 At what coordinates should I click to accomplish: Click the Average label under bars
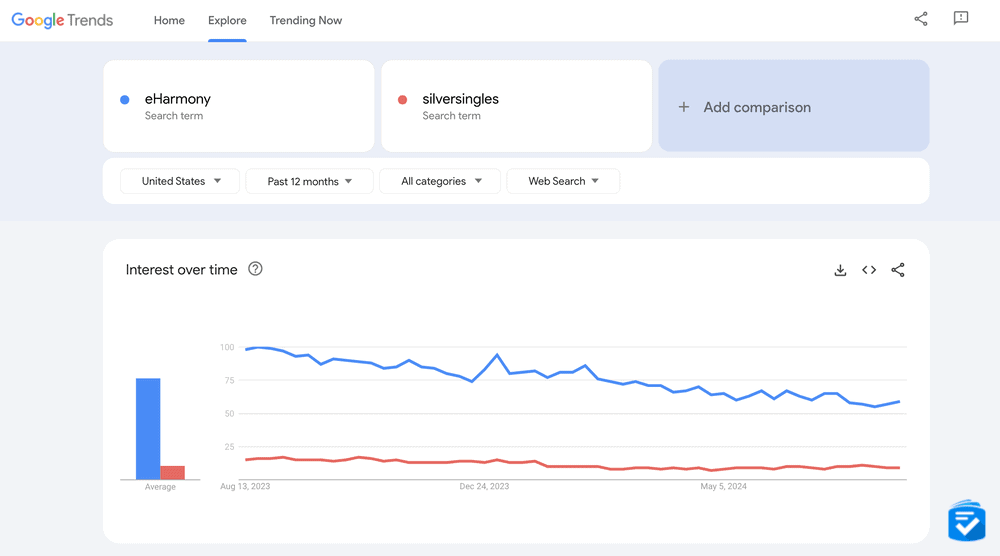160,487
